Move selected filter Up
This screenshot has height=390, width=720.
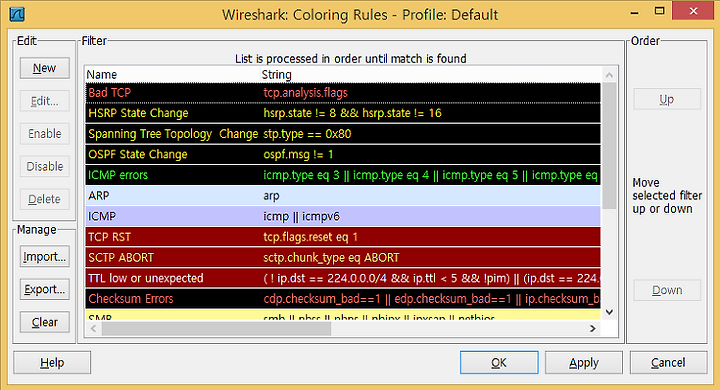point(667,99)
